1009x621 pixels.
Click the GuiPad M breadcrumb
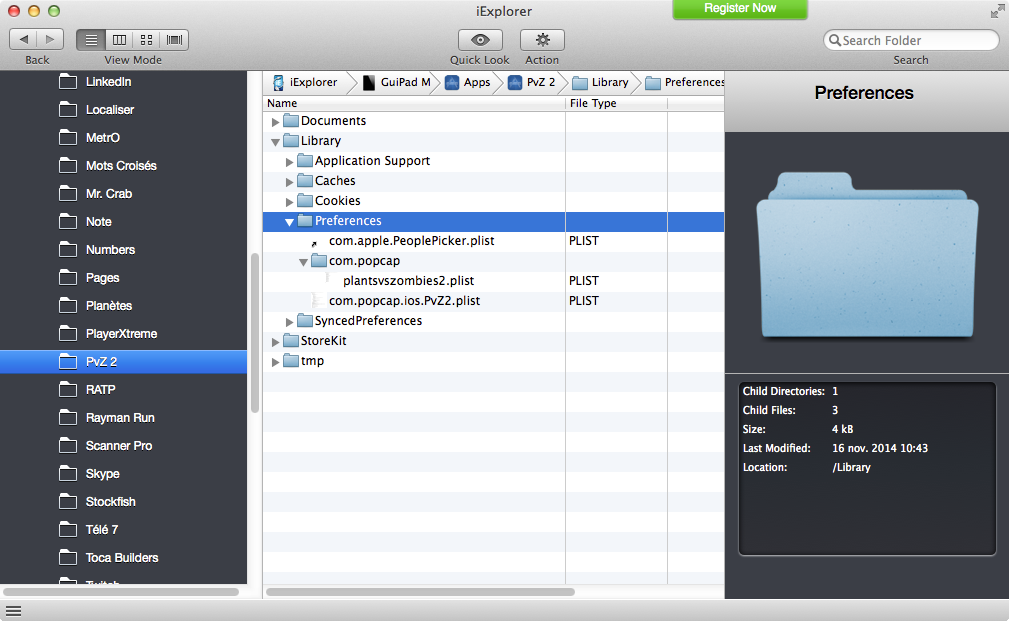396,82
